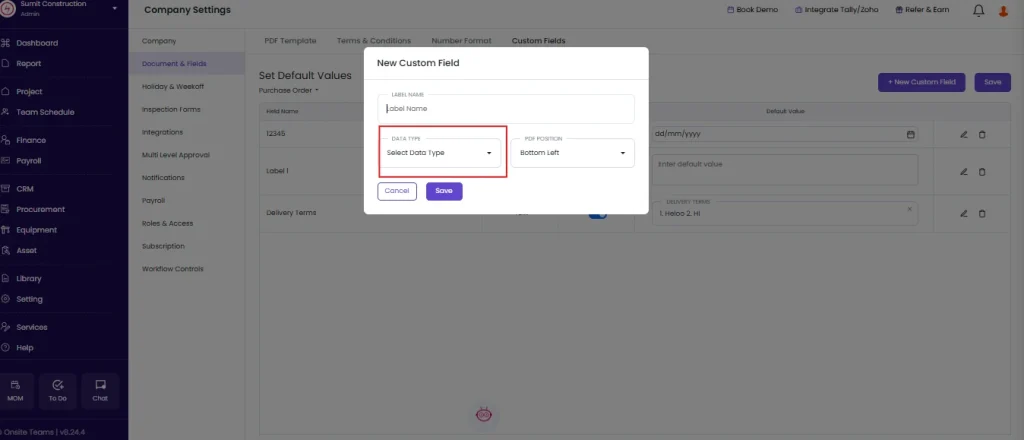Viewport: 1024px width, 440px height.
Task: Open the user profile avatar icon
Action: coord(1004,10)
